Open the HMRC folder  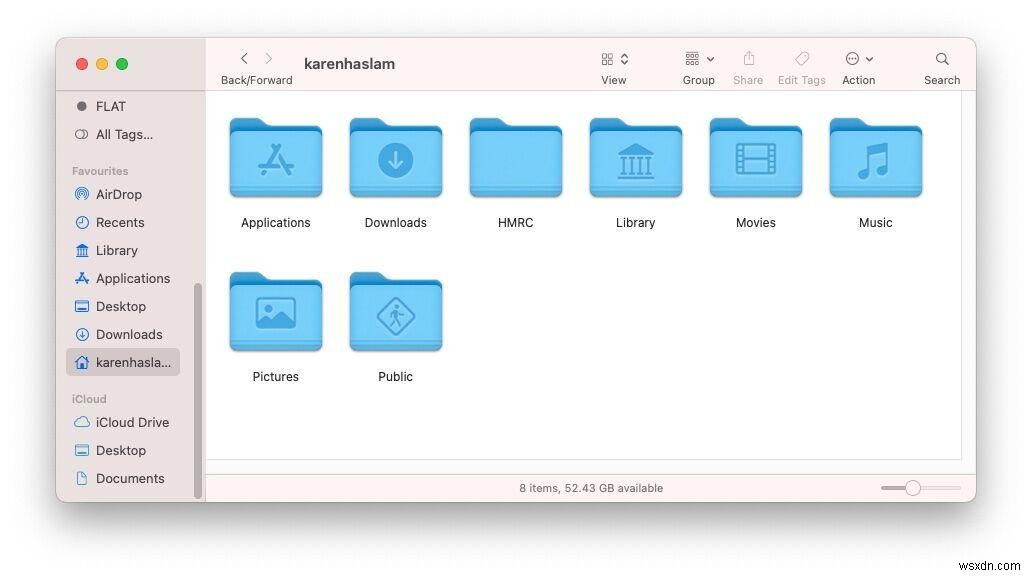tap(515, 160)
